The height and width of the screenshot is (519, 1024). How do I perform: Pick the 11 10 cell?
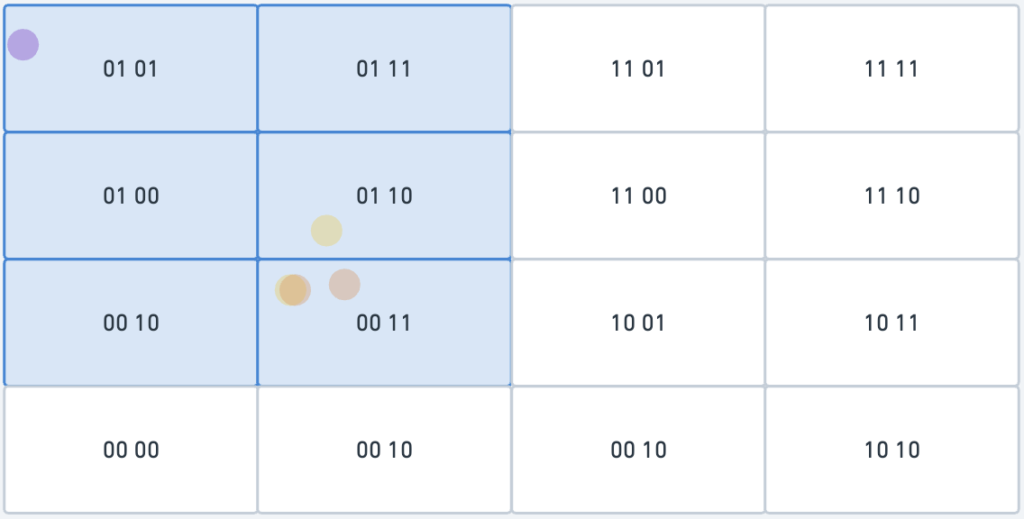pyautogui.click(x=891, y=196)
